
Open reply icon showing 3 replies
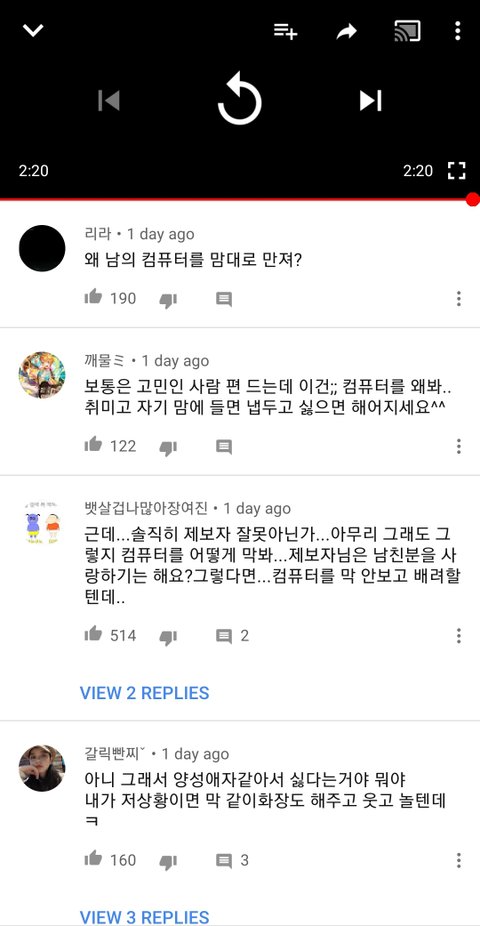[x=232, y=860]
